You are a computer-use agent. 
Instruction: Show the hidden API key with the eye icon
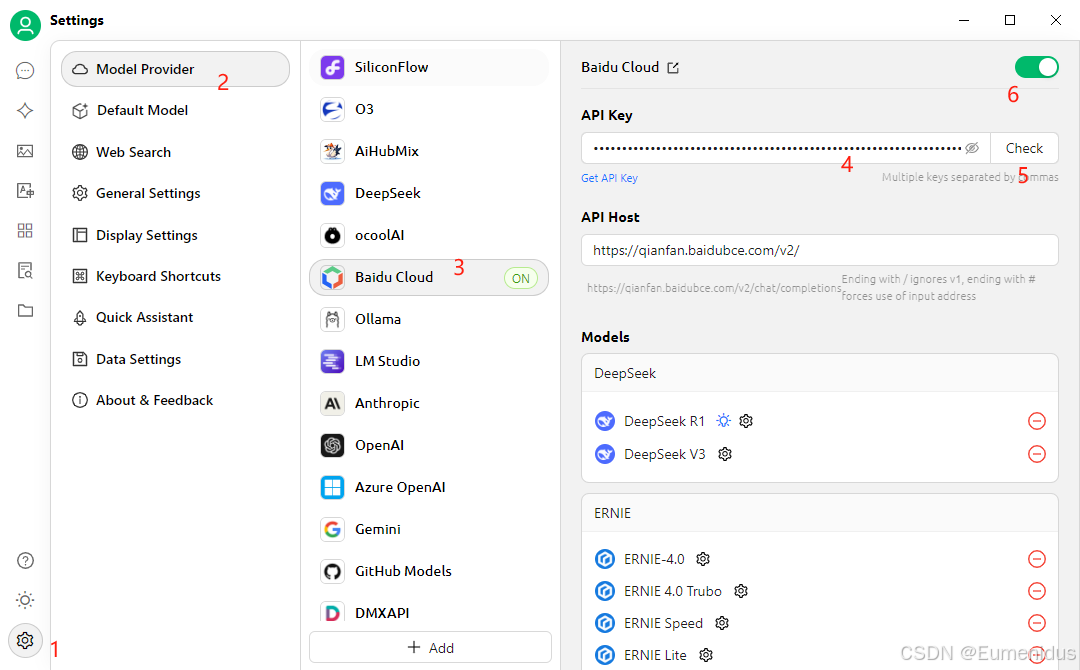pyautogui.click(x=972, y=148)
